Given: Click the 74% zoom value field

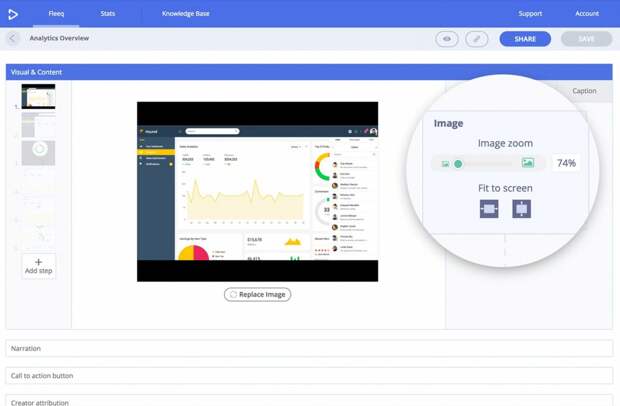Looking at the screenshot, I should click(x=566, y=163).
